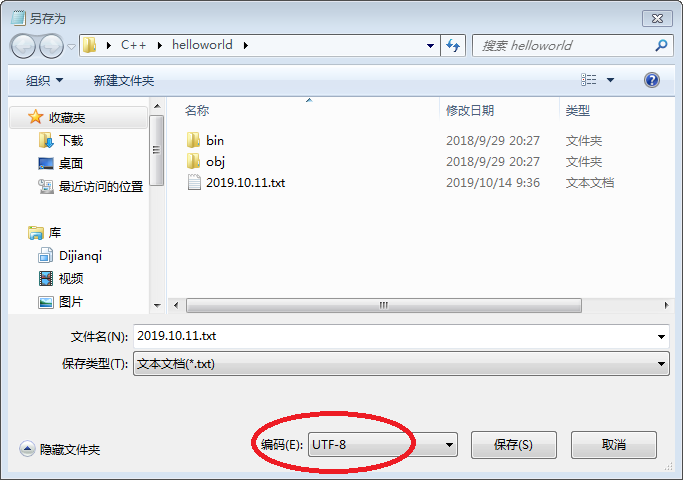Click the refresh icon beside address bar
The width and height of the screenshot is (683, 480).
tap(453, 45)
